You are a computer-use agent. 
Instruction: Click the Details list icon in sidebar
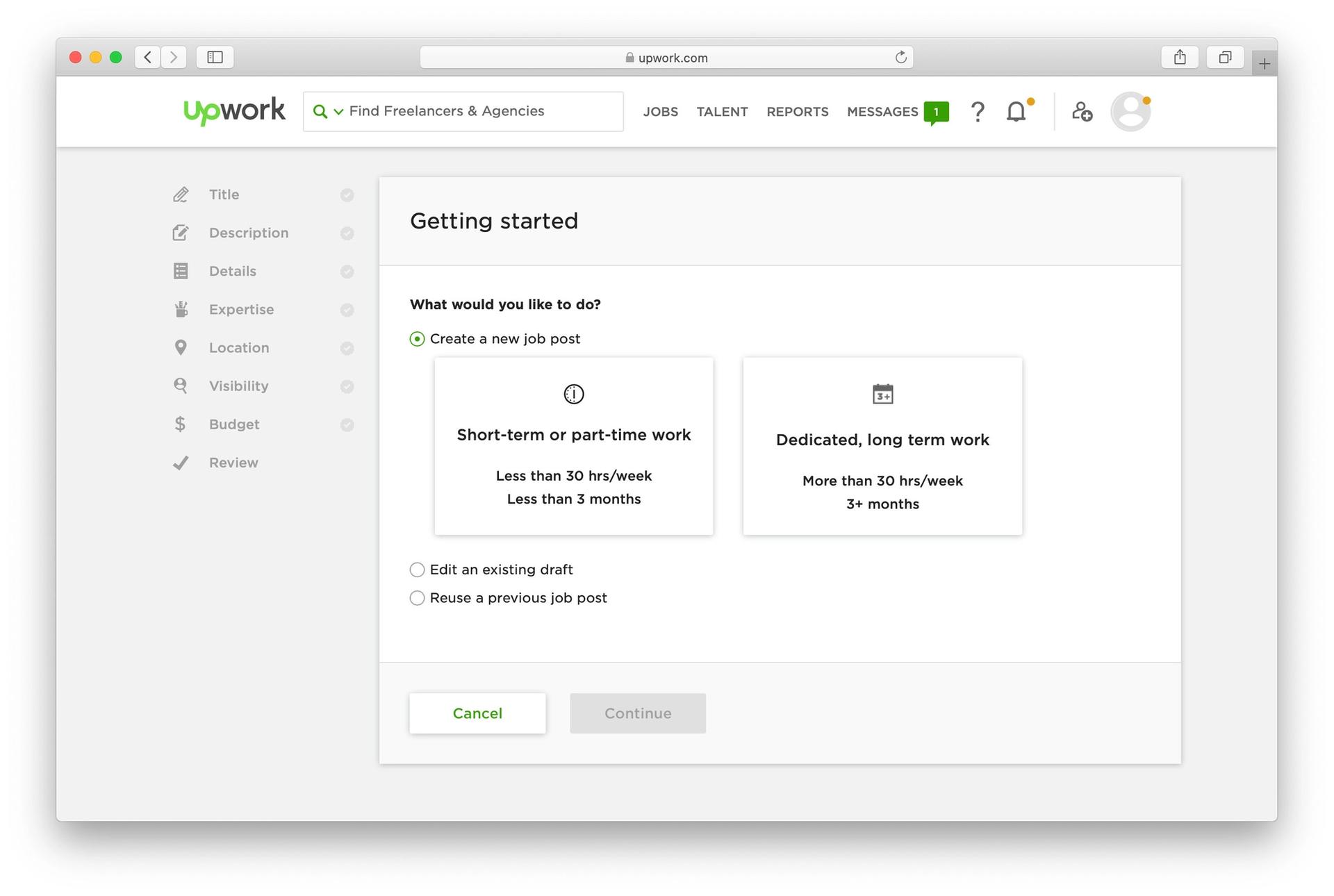[181, 271]
